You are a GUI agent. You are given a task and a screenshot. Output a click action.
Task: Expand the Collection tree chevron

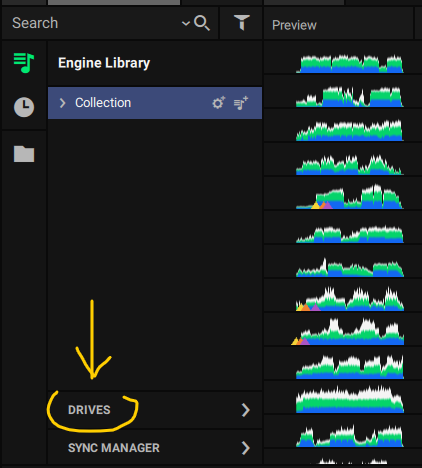pos(62,103)
